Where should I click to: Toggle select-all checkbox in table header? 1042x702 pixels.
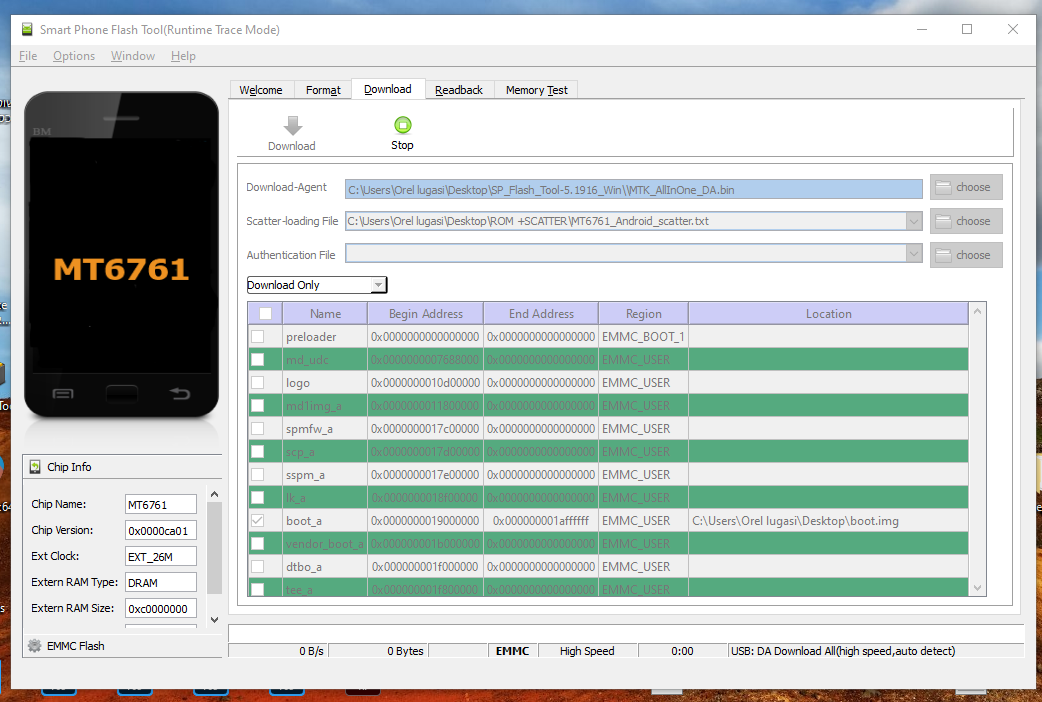(x=265, y=314)
